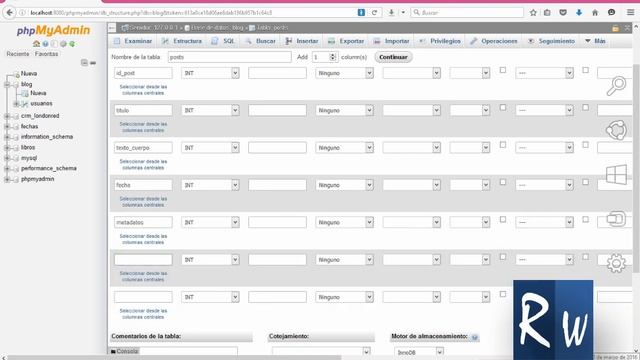Collapse the blog database tree node
The height and width of the screenshot is (360, 640).
(x=7, y=84)
